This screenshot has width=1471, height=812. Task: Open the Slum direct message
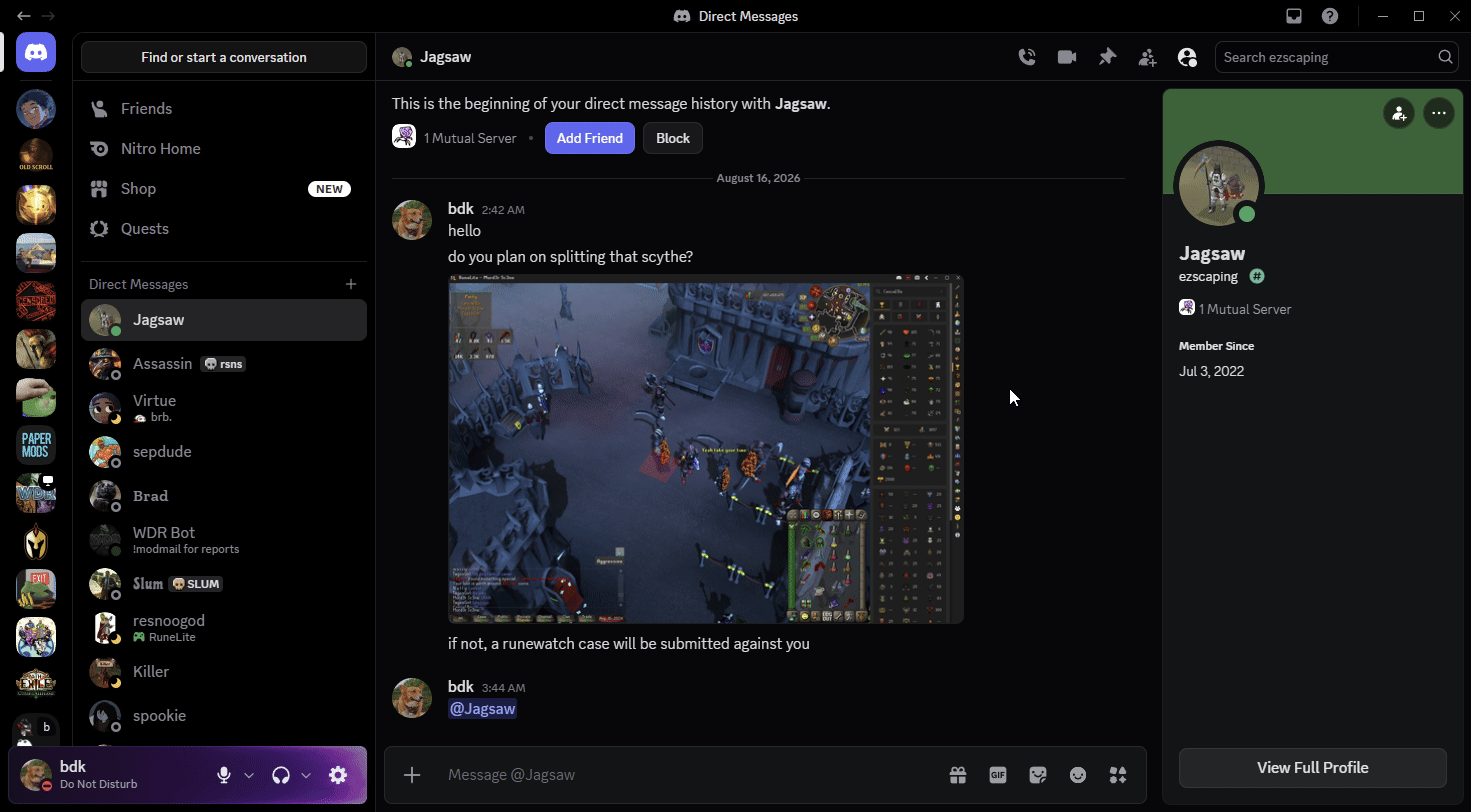[x=224, y=584]
